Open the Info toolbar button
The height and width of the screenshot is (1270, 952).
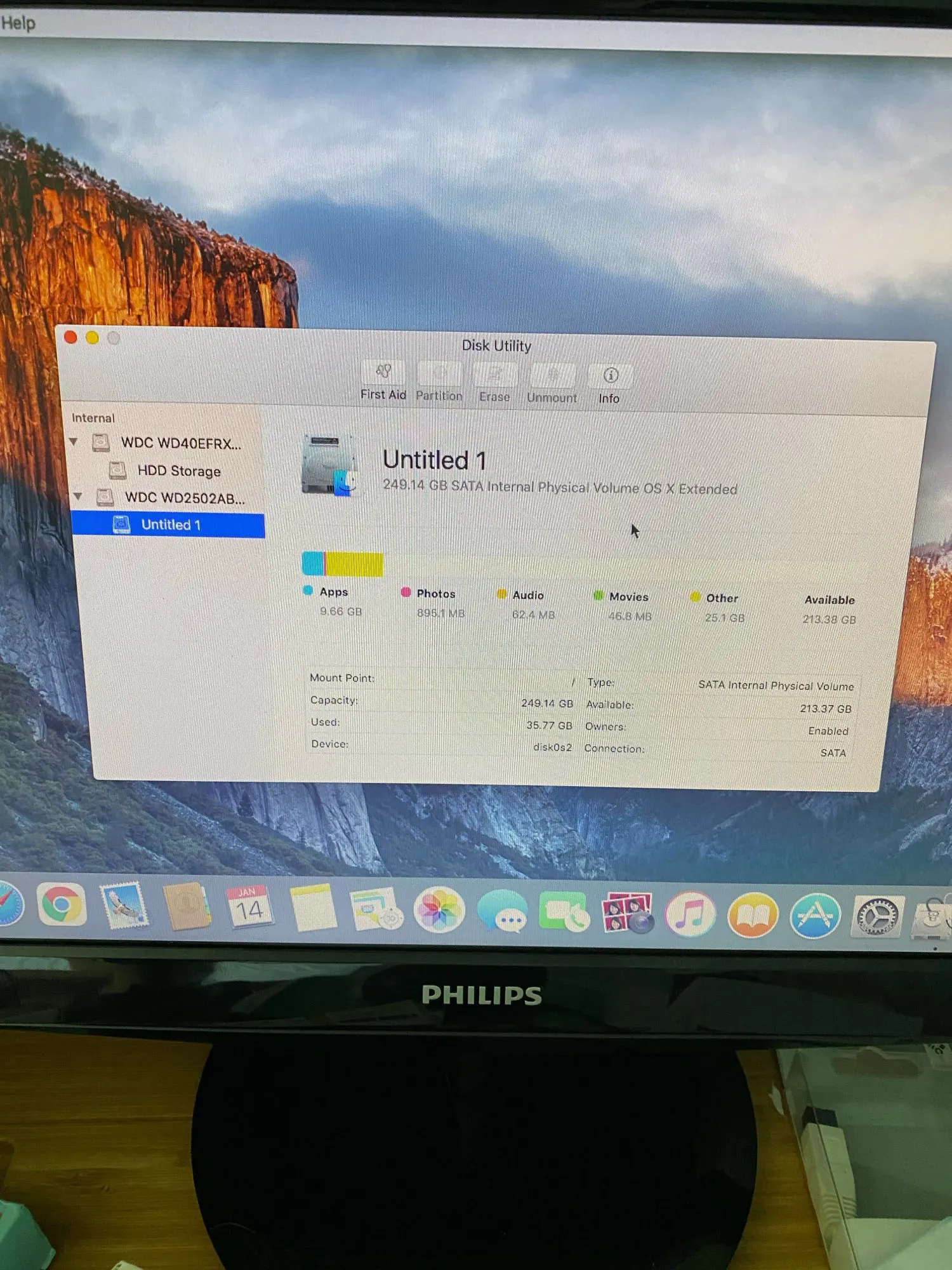click(609, 386)
